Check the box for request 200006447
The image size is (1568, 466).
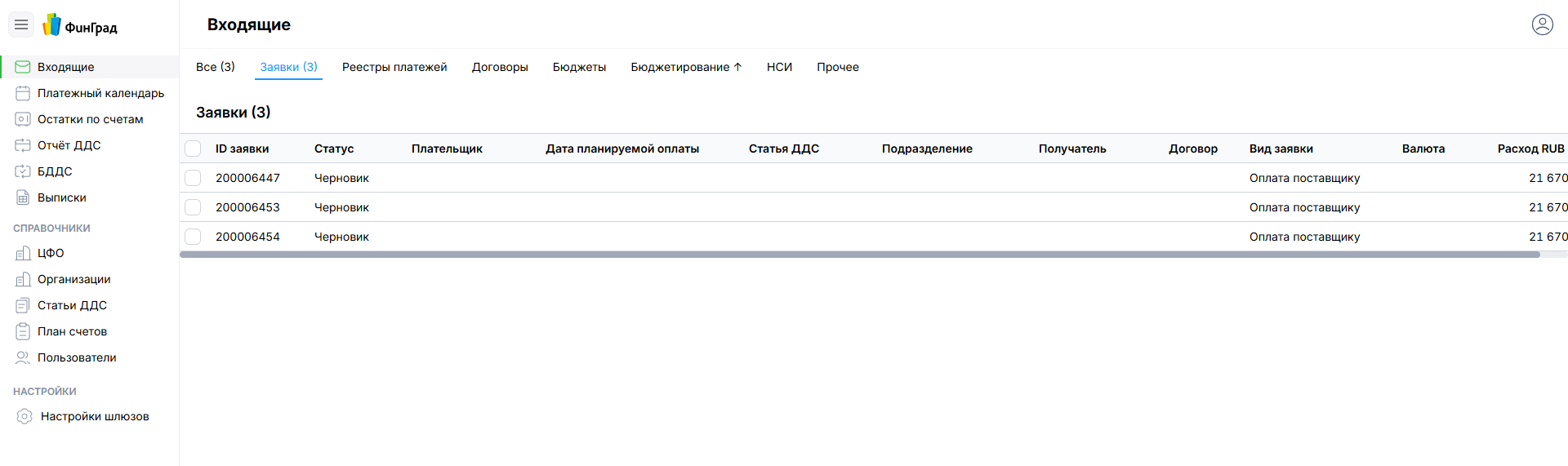tap(193, 178)
